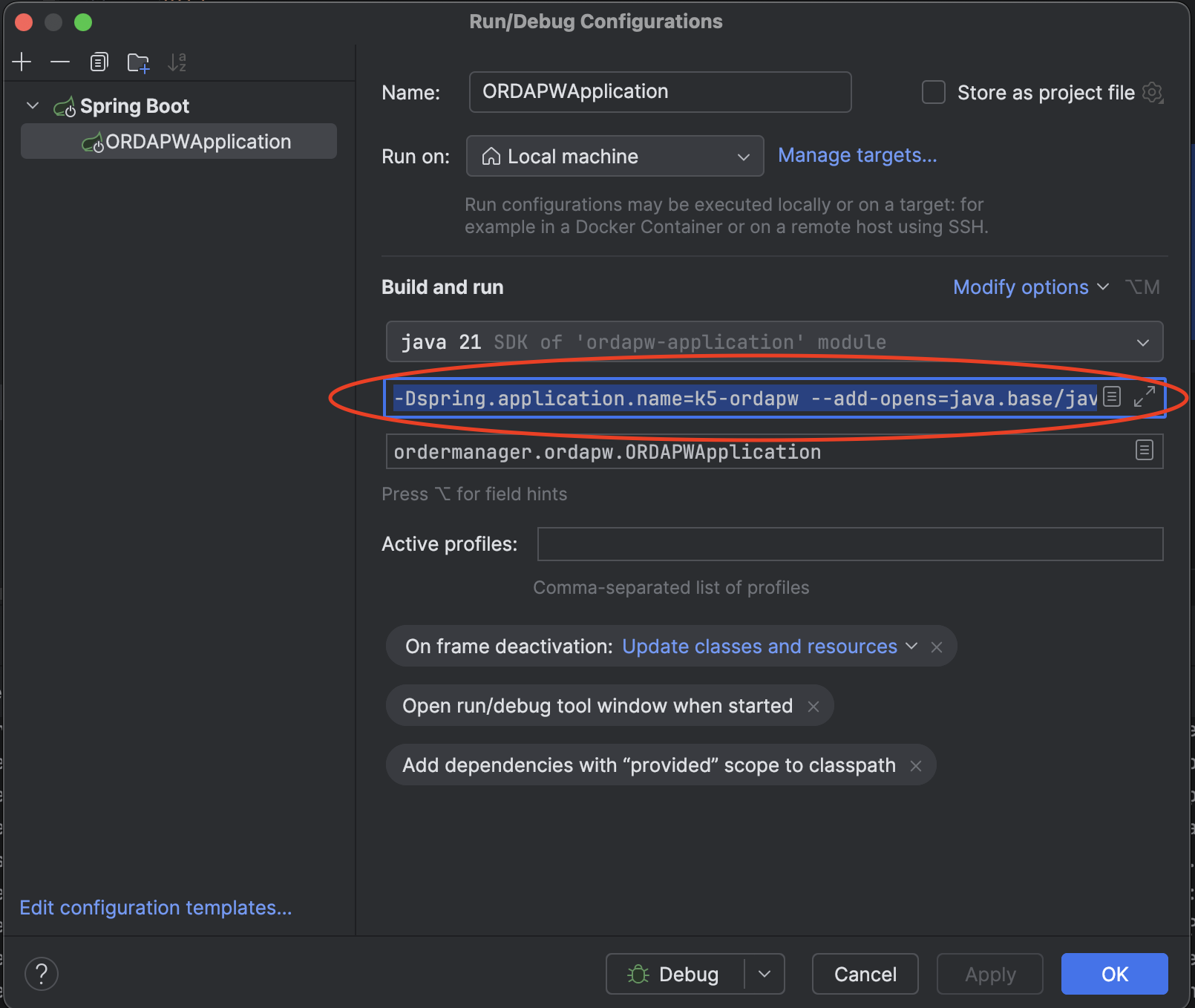Select the ORDAPWApplication configuration entry
This screenshot has height=1008, width=1195.
tap(197, 141)
